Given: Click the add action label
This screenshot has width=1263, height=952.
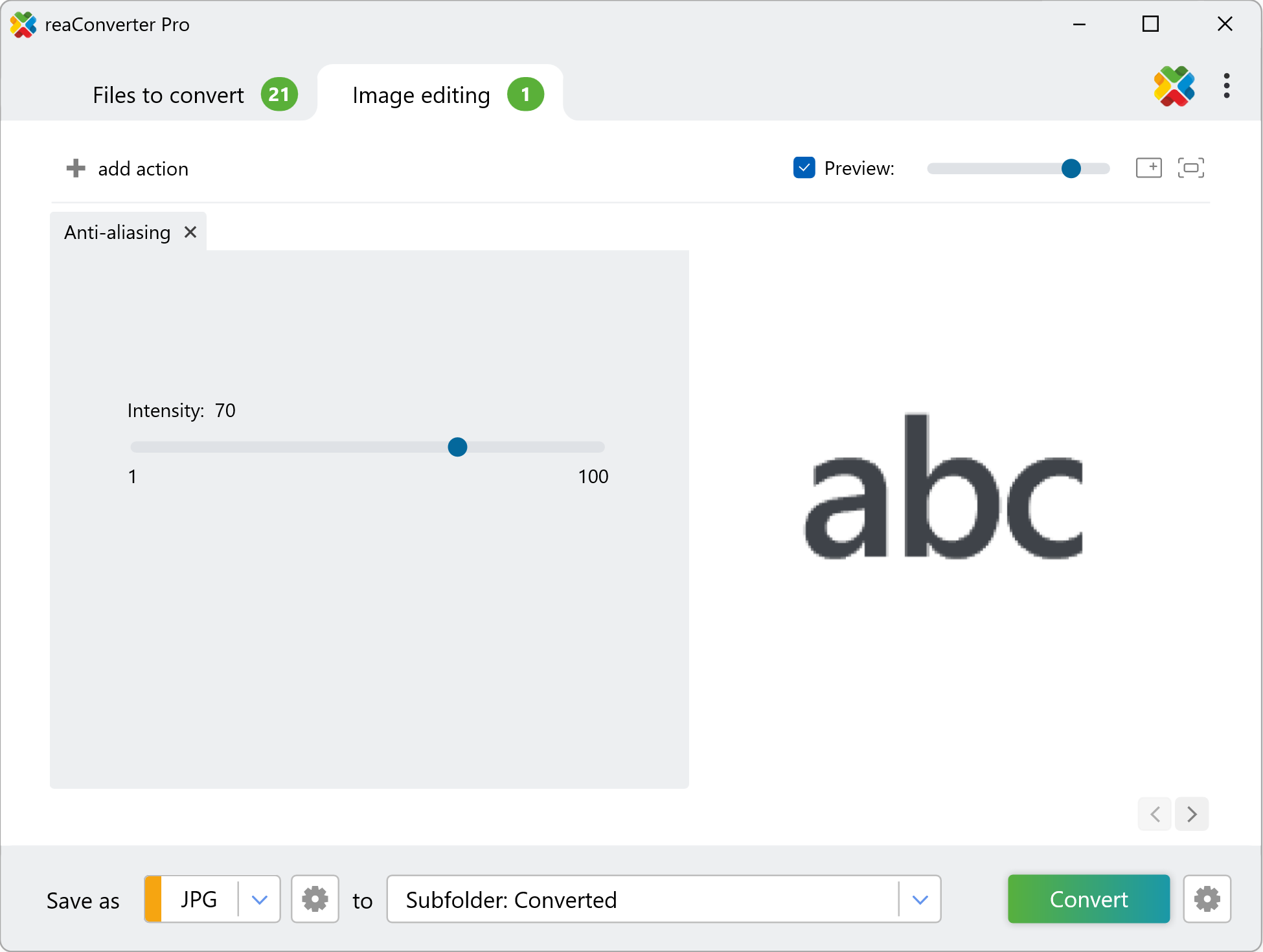Looking at the screenshot, I should click(143, 169).
